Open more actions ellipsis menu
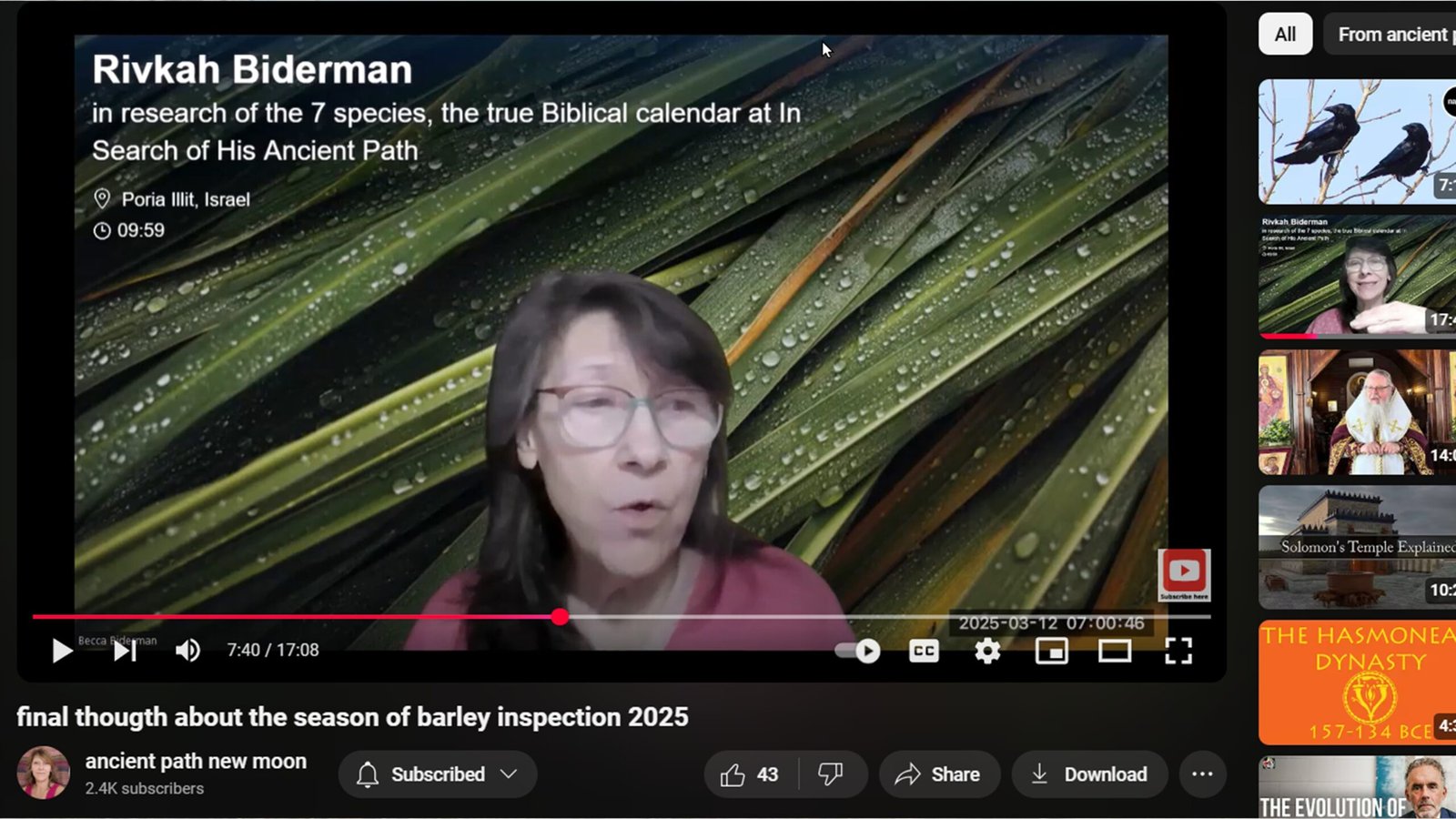The width and height of the screenshot is (1456, 819). coord(1202,774)
